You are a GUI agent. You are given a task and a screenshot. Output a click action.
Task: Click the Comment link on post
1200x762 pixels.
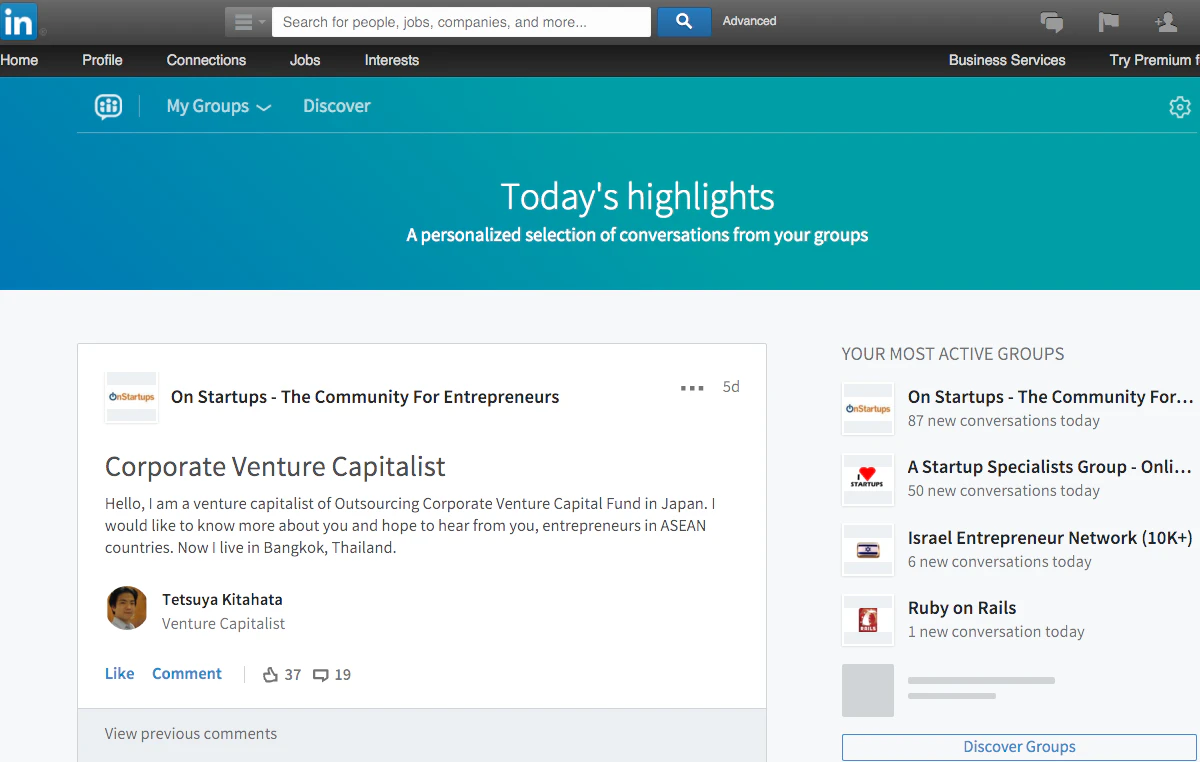point(187,674)
